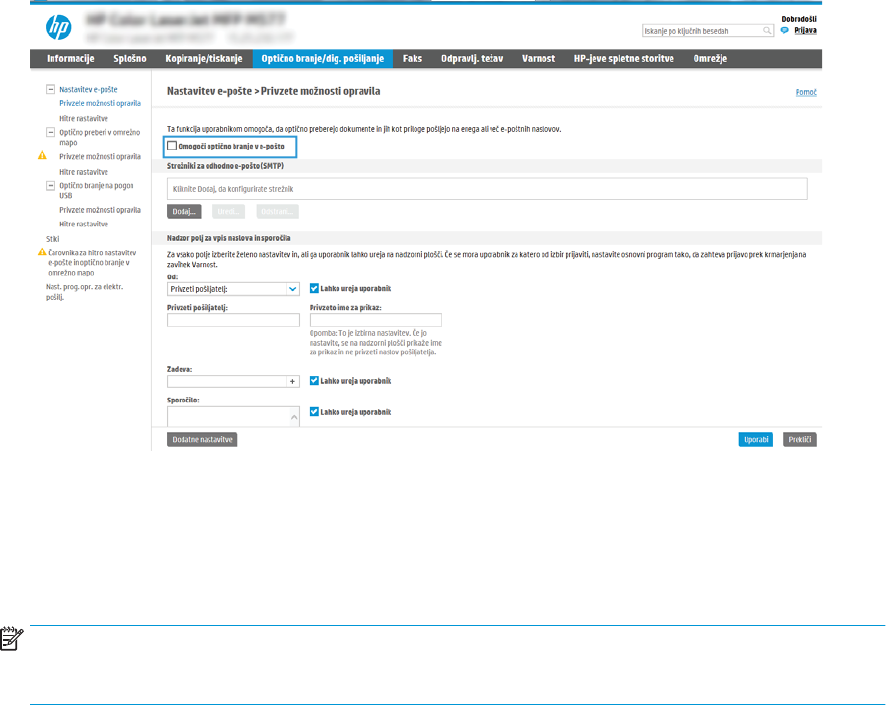Click the blue chat bubble icon beside Prijava
Image resolution: width=886 pixels, height=705 pixels.
point(784,31)
